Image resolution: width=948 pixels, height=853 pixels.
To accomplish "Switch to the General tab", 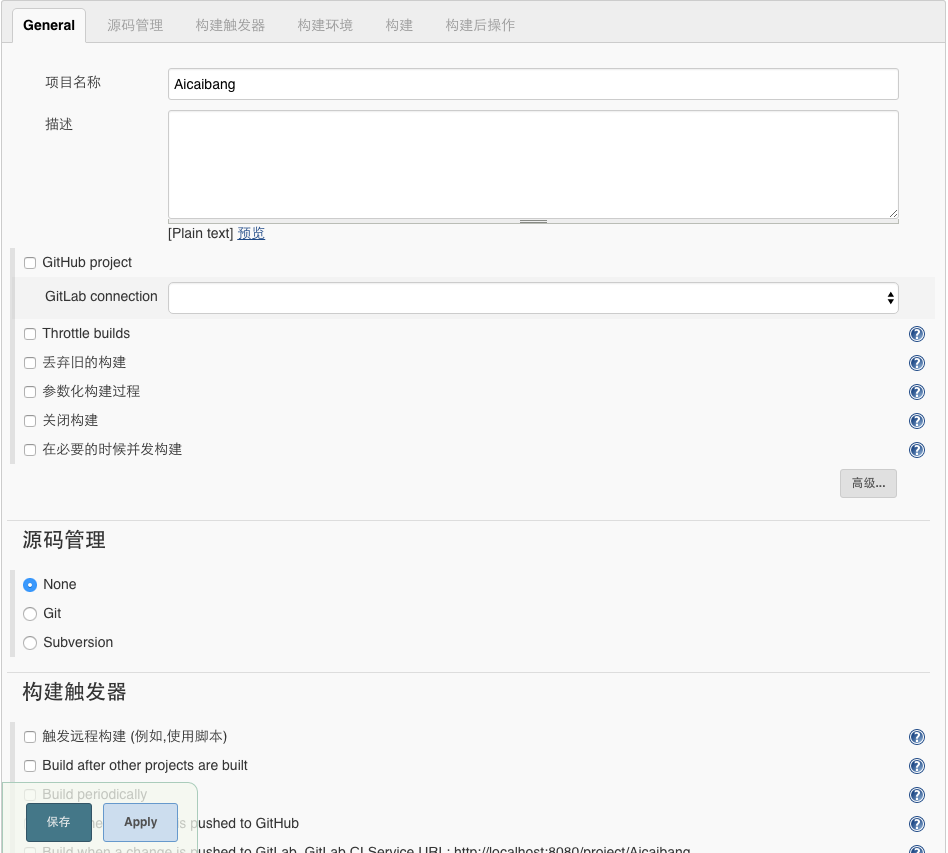I will pos(49,25).
